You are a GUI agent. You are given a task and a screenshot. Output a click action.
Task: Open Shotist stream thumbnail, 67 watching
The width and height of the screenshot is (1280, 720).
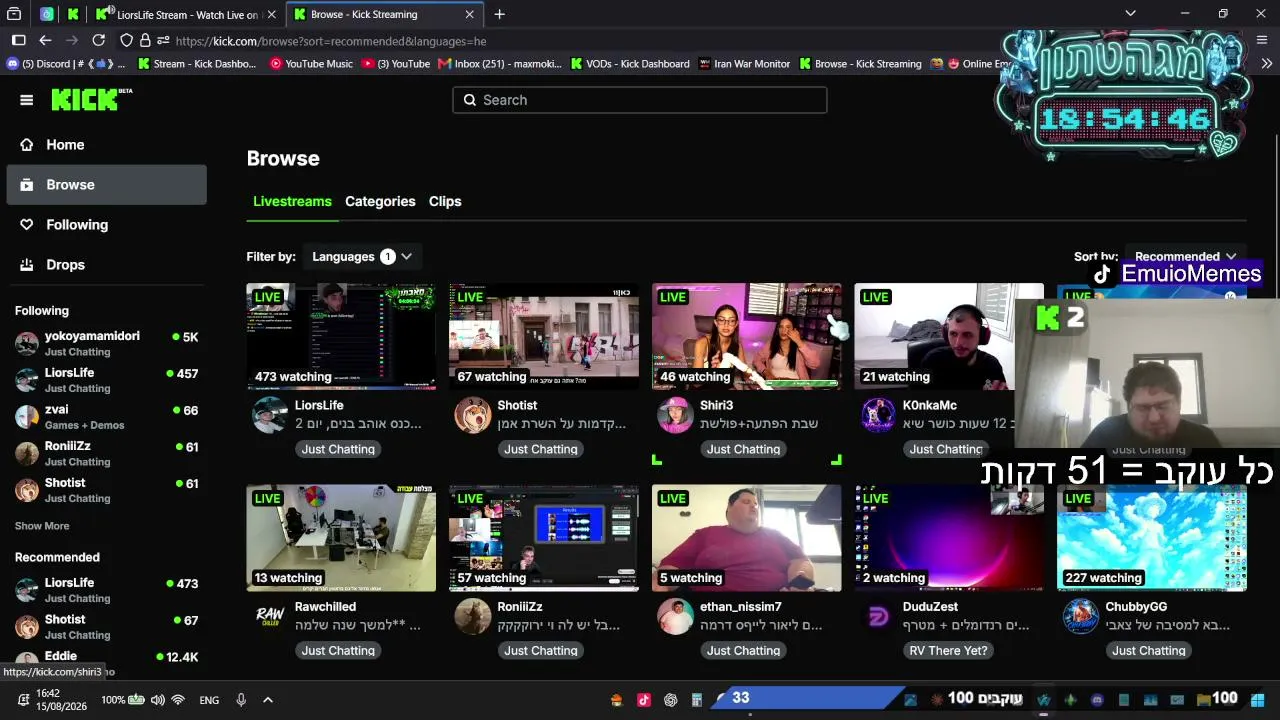[x=544, y=336]
